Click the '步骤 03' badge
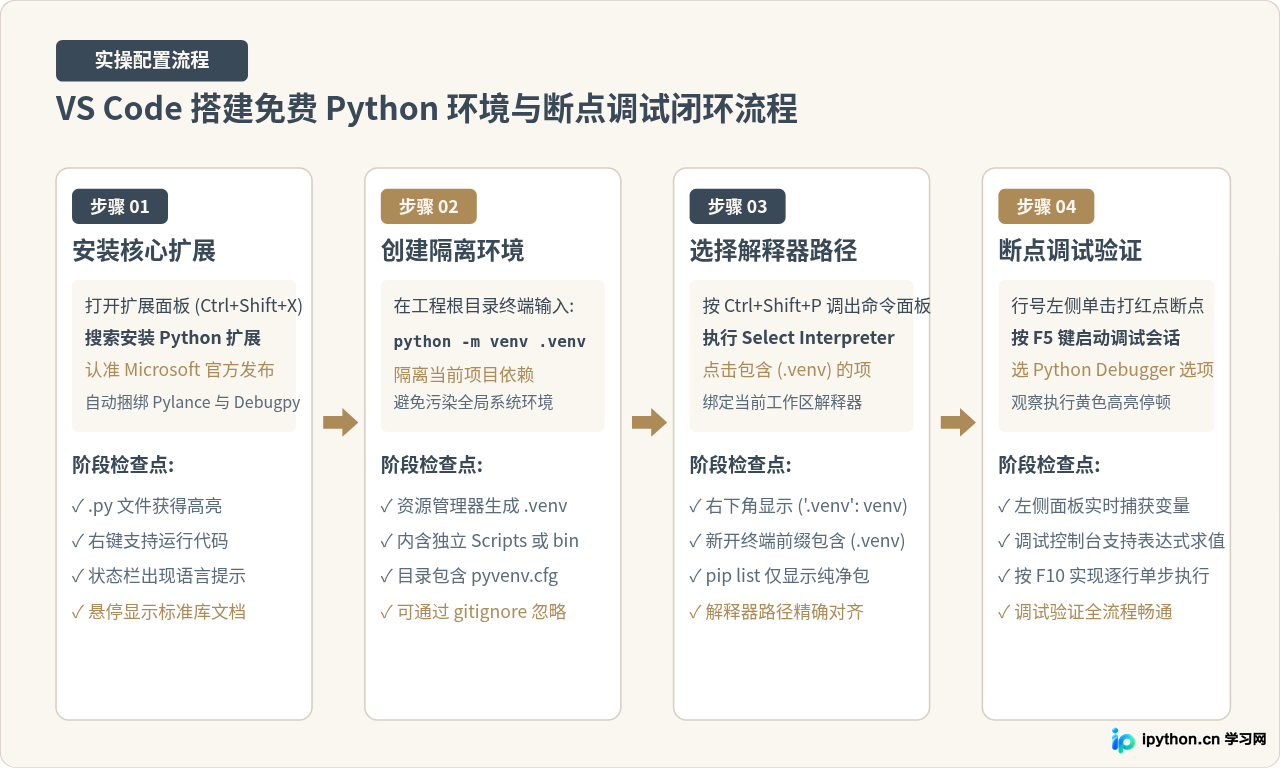Screen dimensions: 1280x768 click(738, 207)
